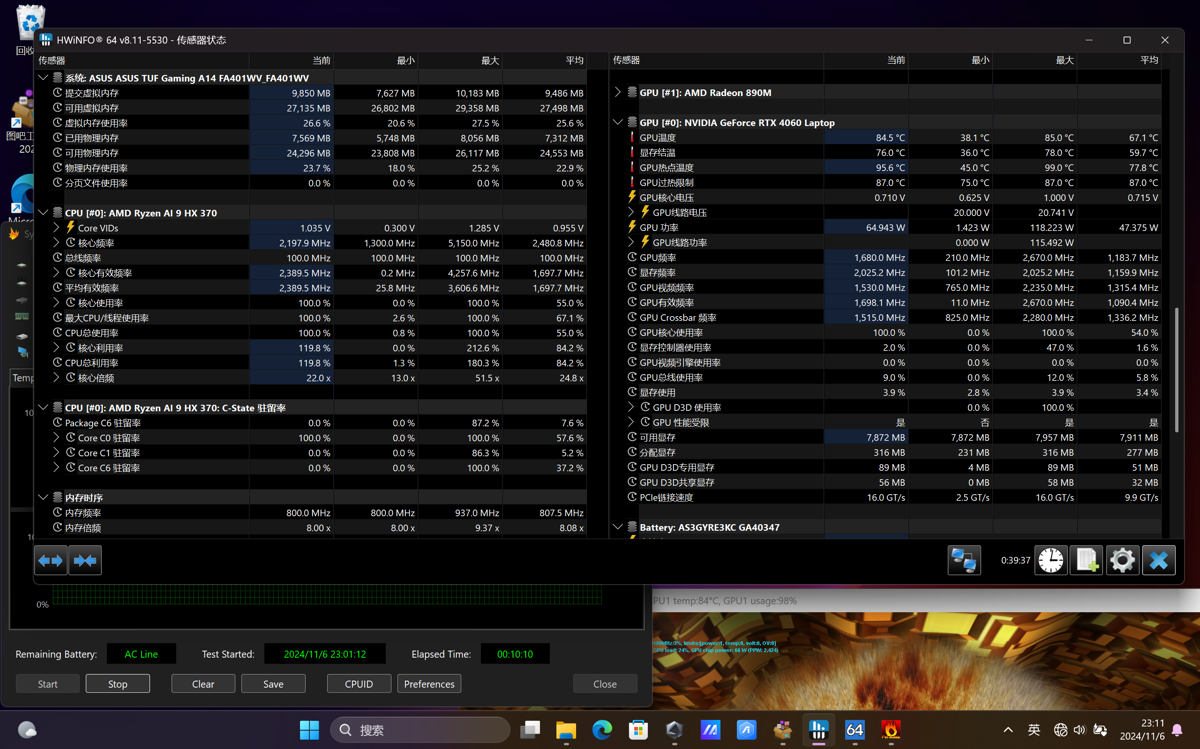The image size is (1200, 749).
Task: Open the weather widget on the taskbar
Action: [x=27, y=730]
